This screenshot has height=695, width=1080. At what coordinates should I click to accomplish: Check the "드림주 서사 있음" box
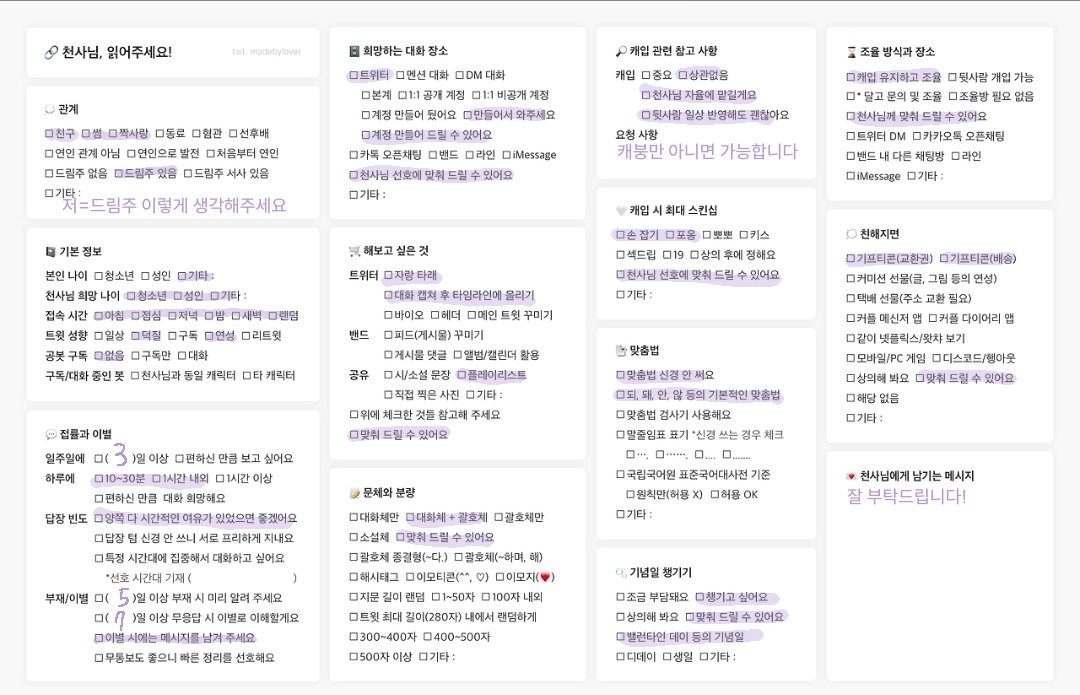tap(187, 174)
